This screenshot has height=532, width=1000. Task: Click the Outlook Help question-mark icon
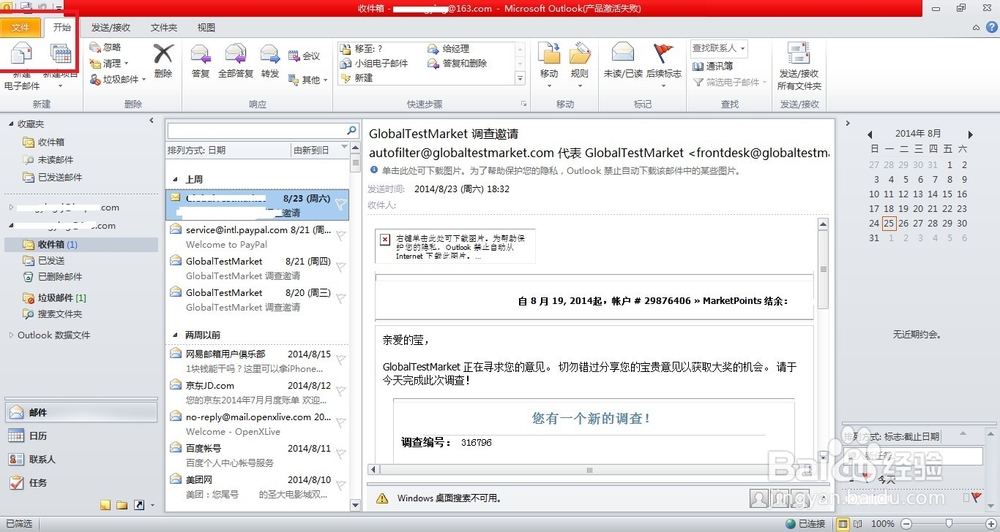[x=992, y=27]
